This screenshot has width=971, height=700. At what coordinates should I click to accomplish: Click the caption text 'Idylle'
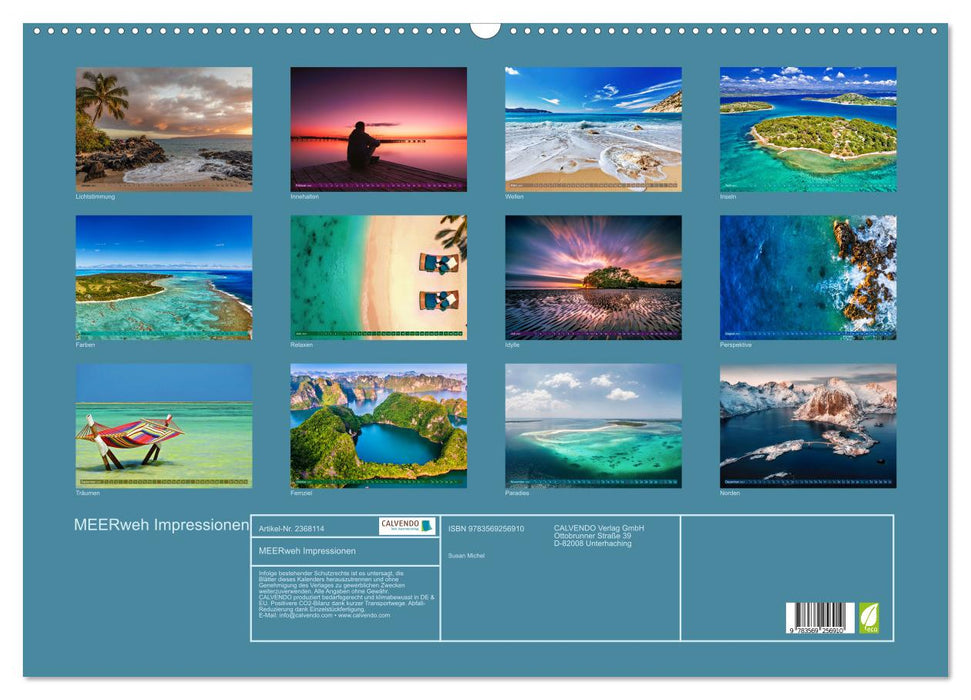[512, 344]
